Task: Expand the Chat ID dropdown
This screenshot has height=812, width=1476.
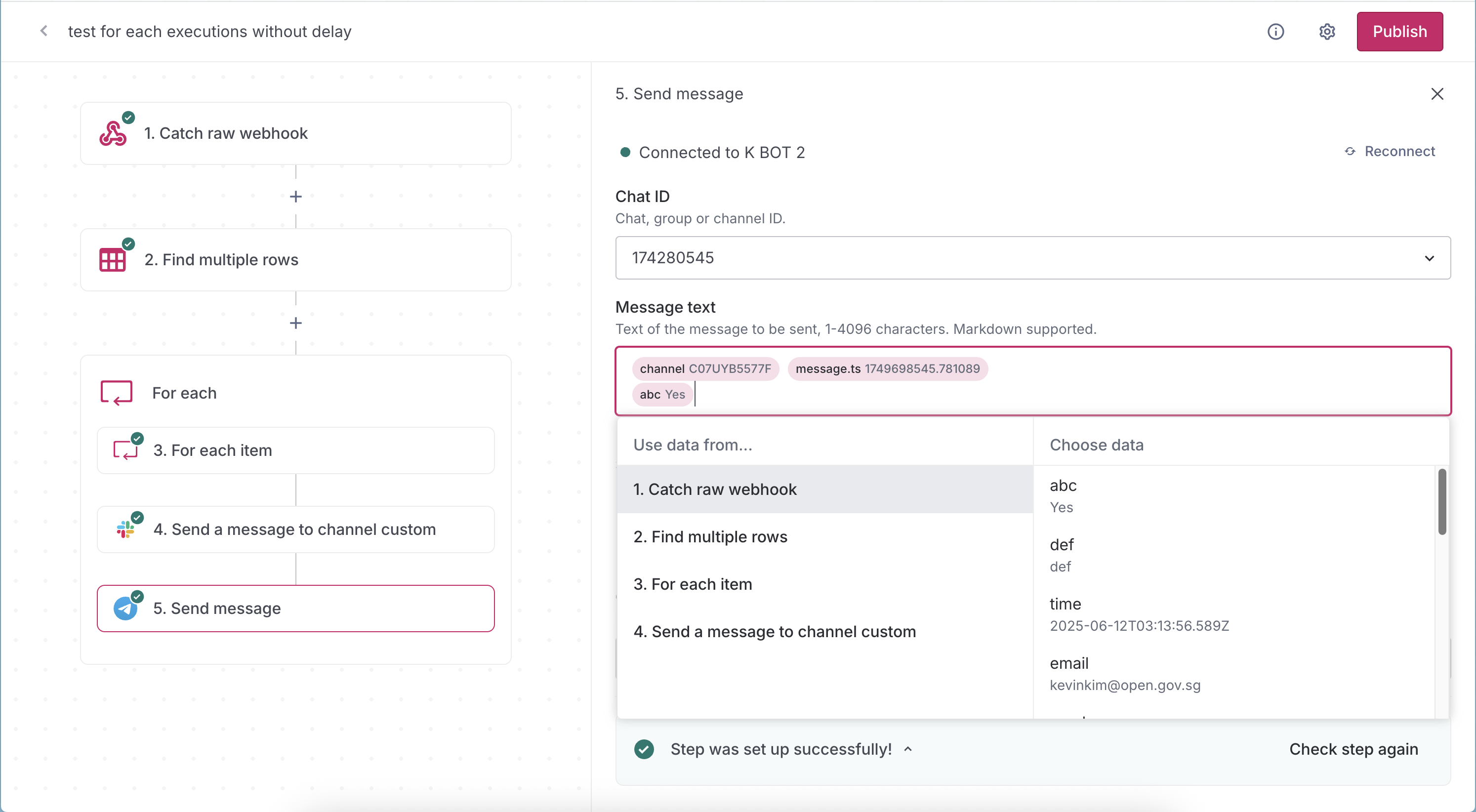Action: (x=1429, y=258)
